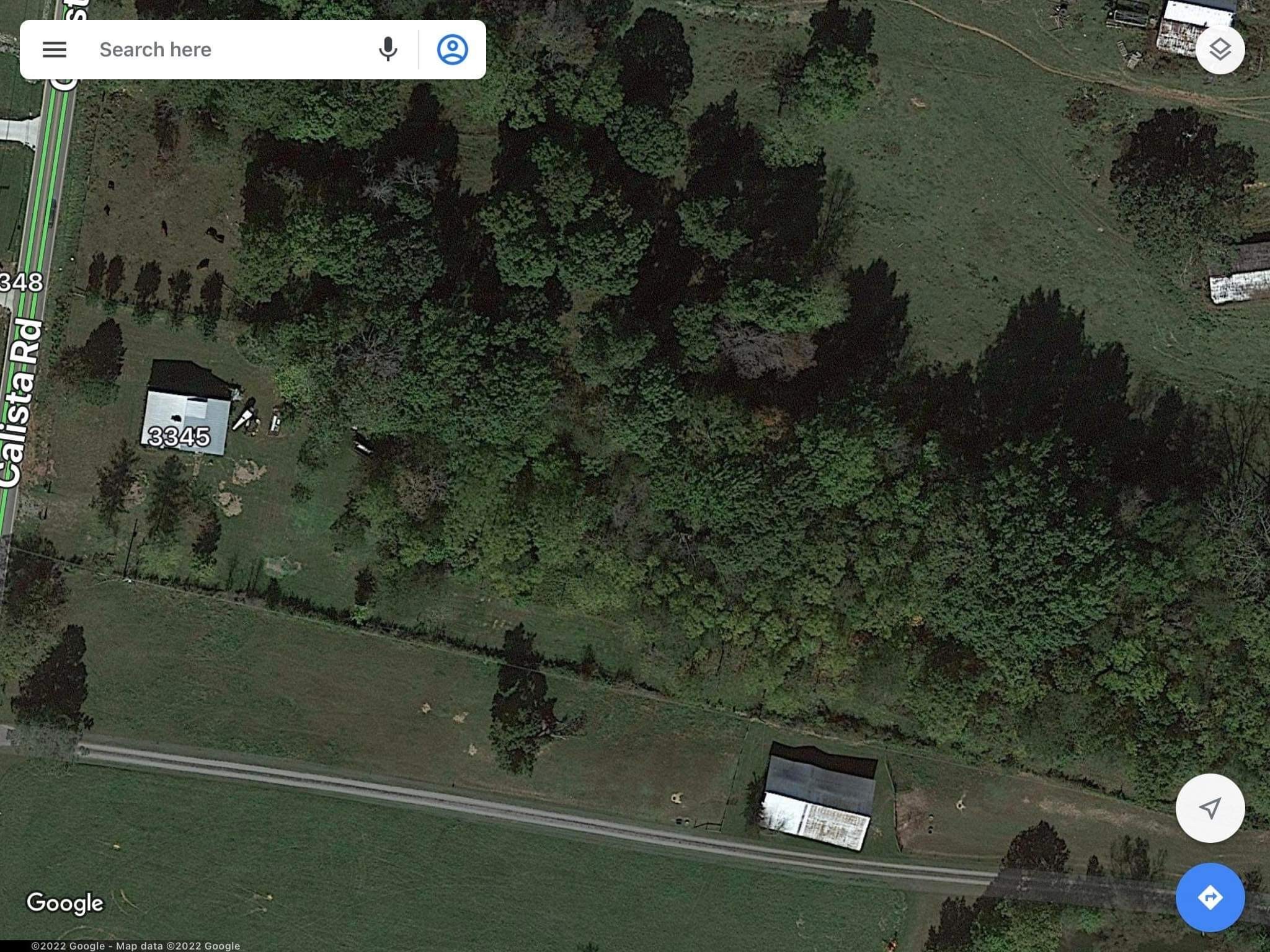Select the house labeled 3345

point(187,409)
